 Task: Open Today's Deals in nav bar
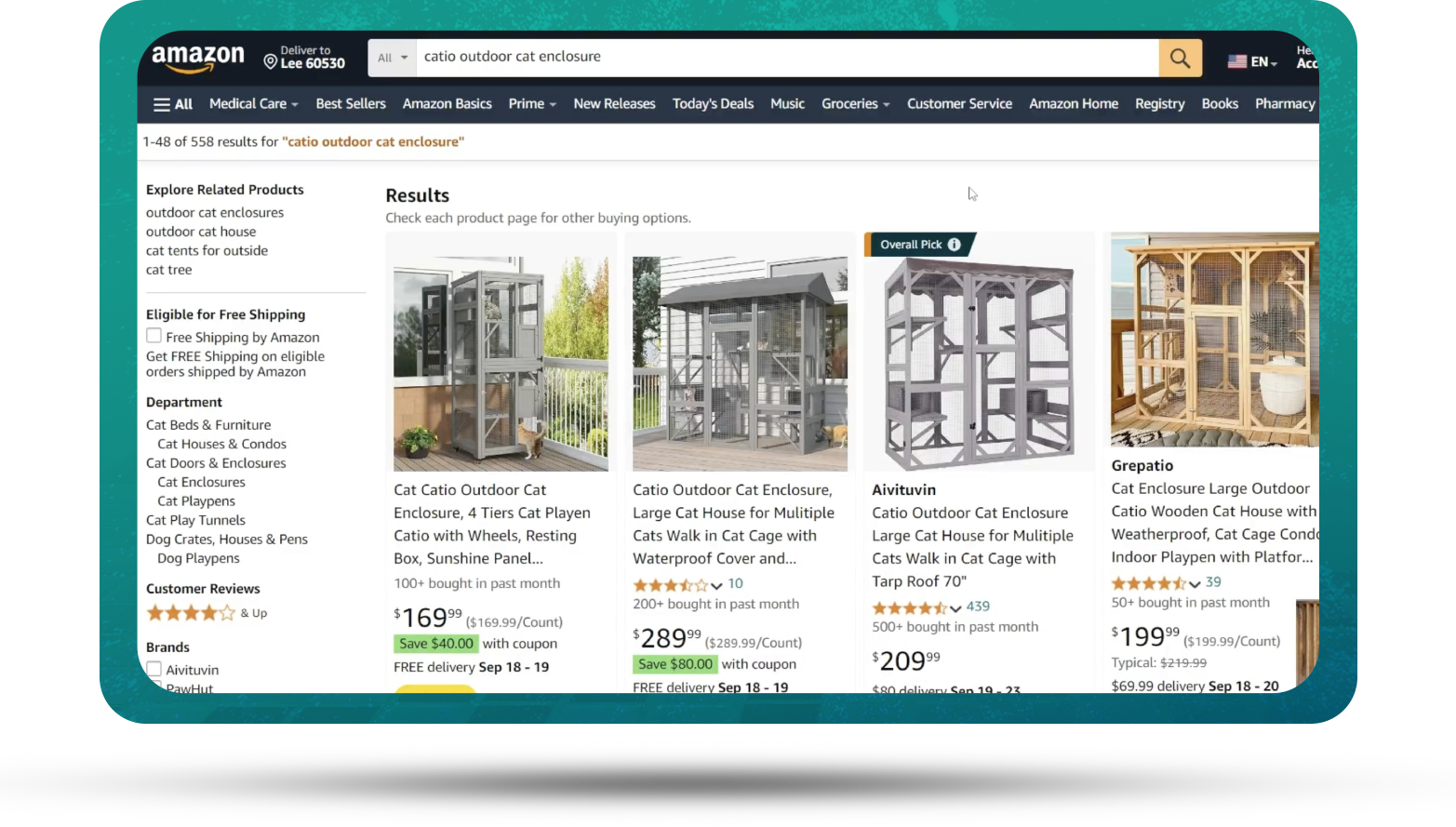coord(713,103)
